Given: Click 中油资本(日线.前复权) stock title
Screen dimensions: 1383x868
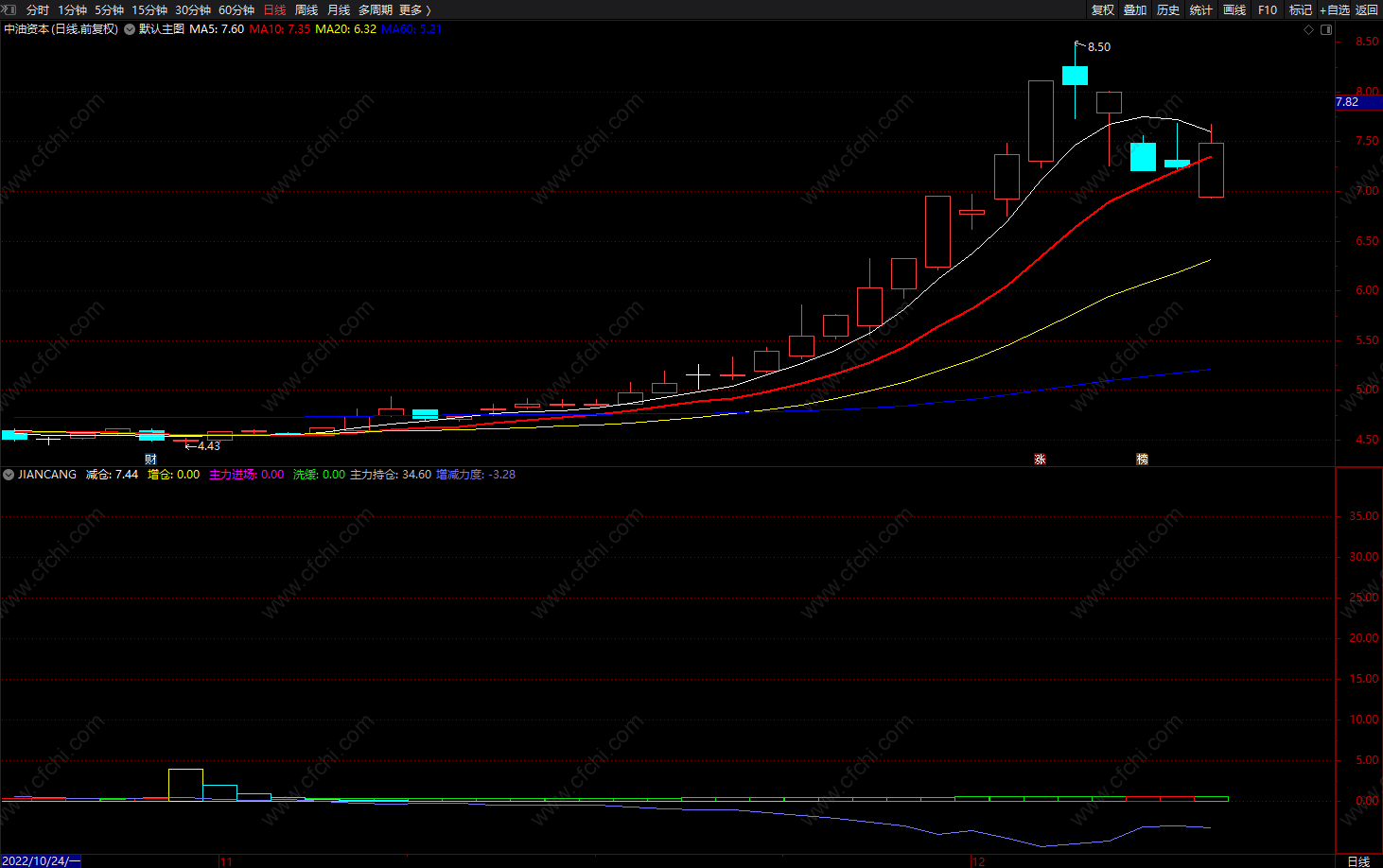Looking at the screenshot, I should [61, 29].
